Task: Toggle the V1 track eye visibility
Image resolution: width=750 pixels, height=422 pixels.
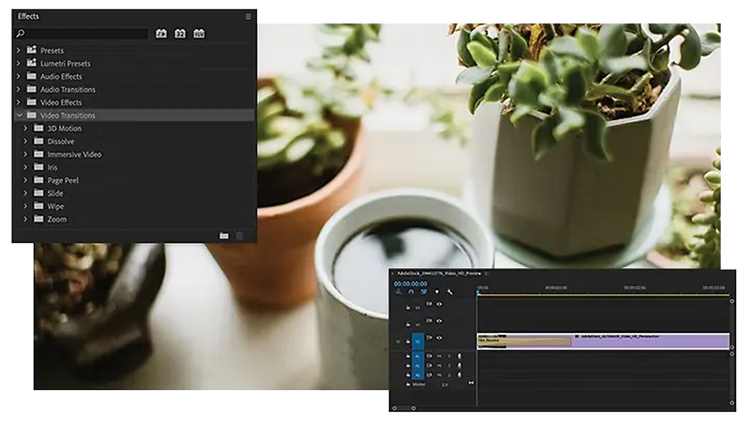Action: point(439,338)
